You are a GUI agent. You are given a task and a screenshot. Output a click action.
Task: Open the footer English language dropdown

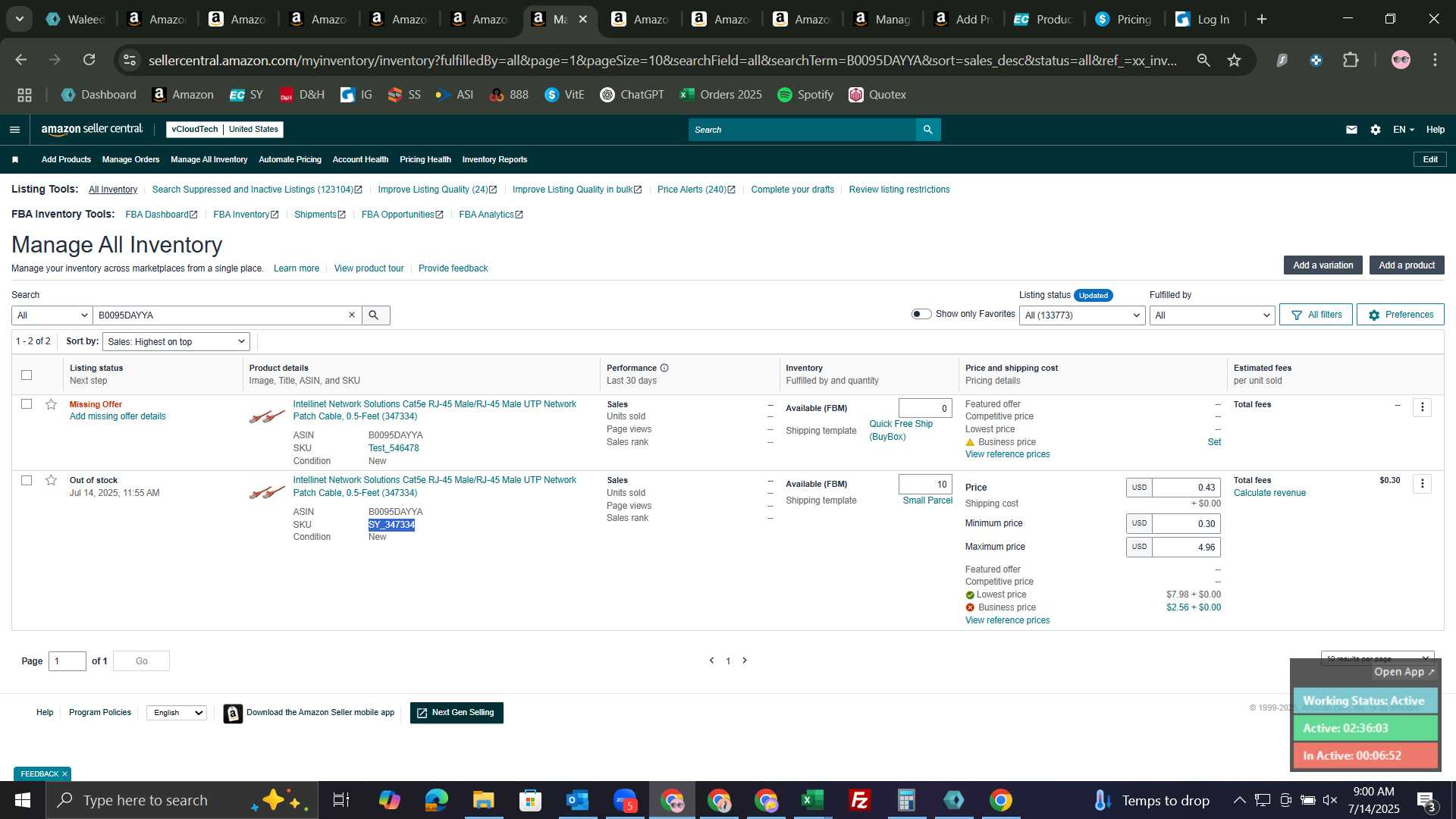[x=177, y=713]
